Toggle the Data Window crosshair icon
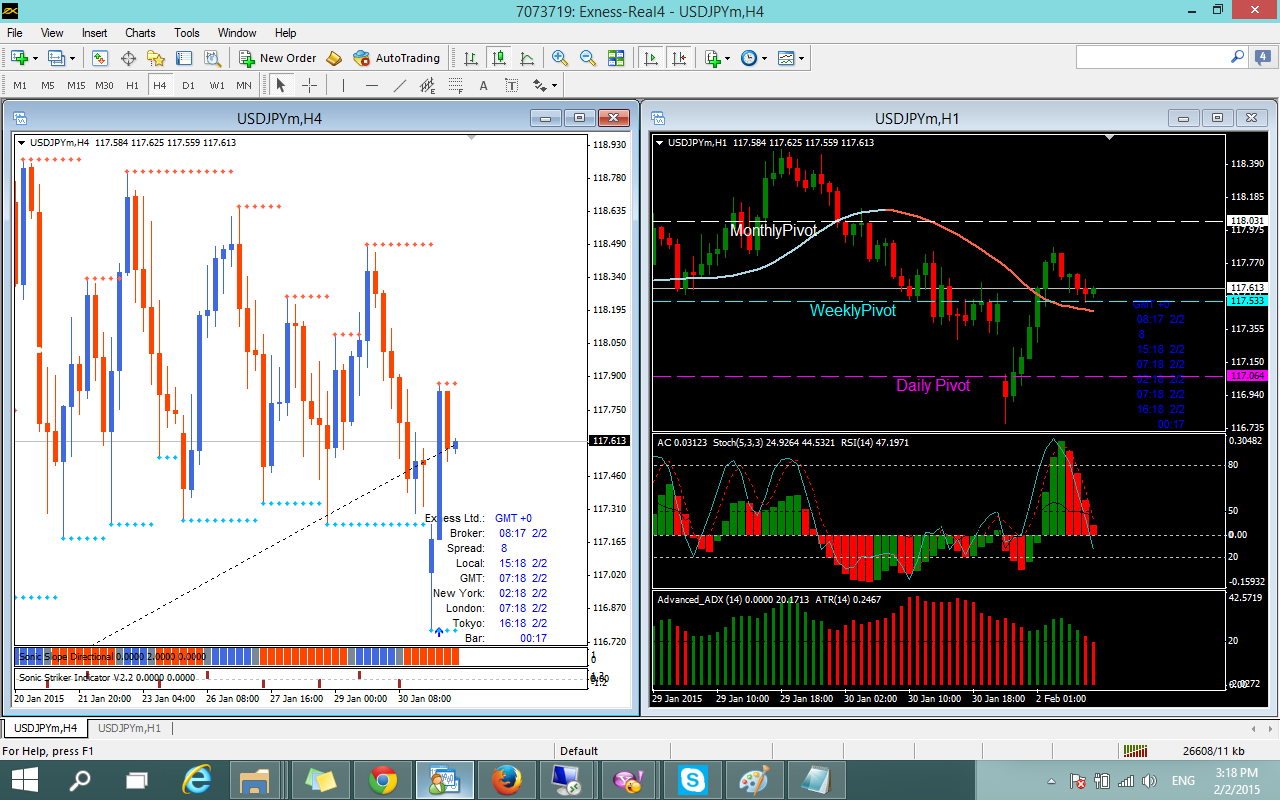Viewport: 1280px width, 800px height. coord(128,58)
